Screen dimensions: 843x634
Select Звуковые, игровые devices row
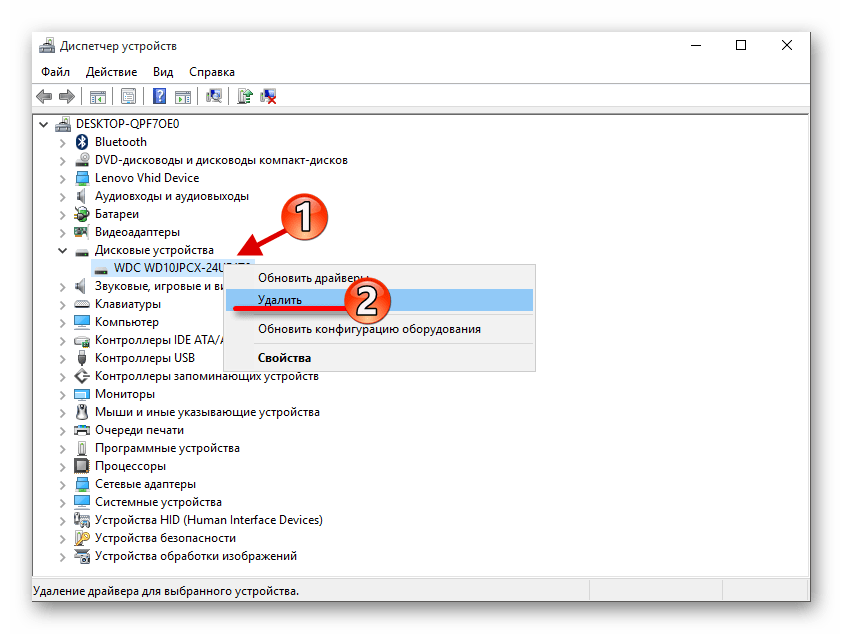159,286
